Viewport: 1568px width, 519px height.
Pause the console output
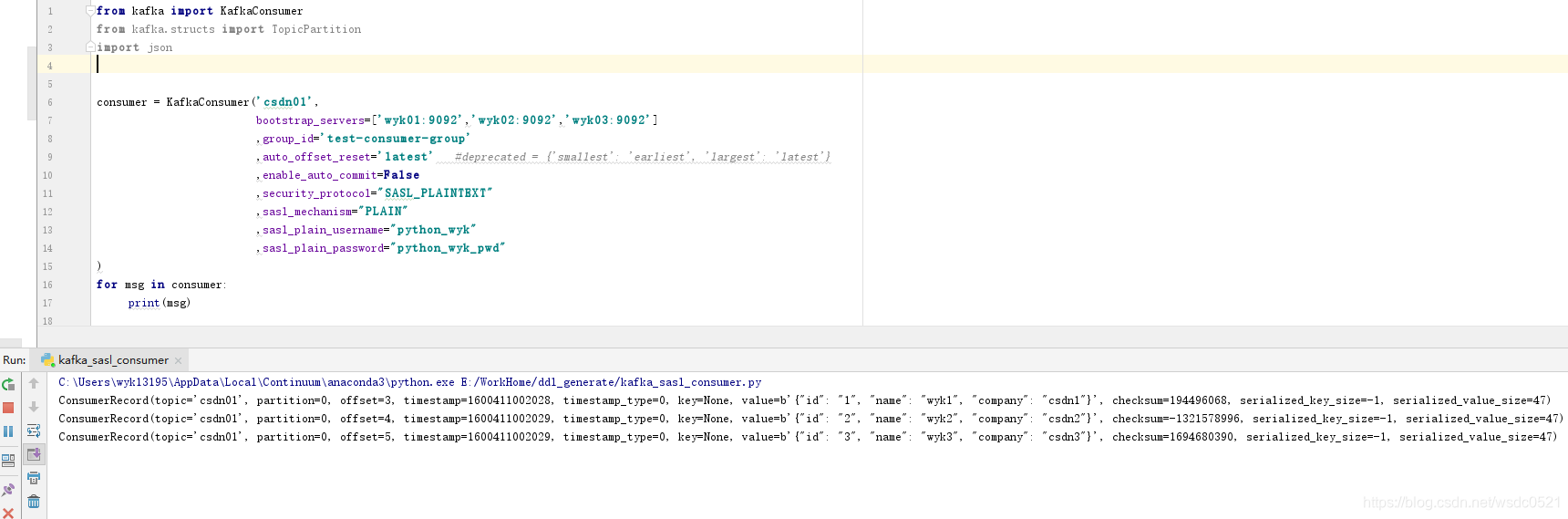click(8, 431)
